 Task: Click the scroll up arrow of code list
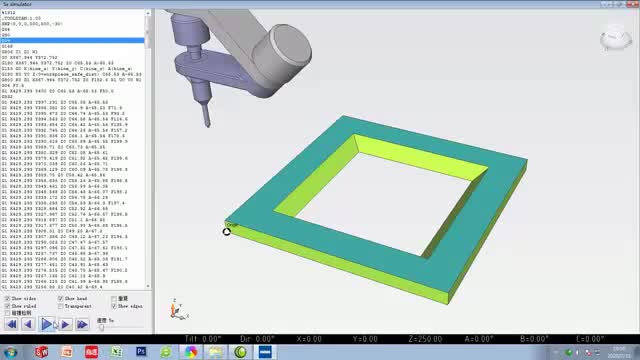point(148,13)
